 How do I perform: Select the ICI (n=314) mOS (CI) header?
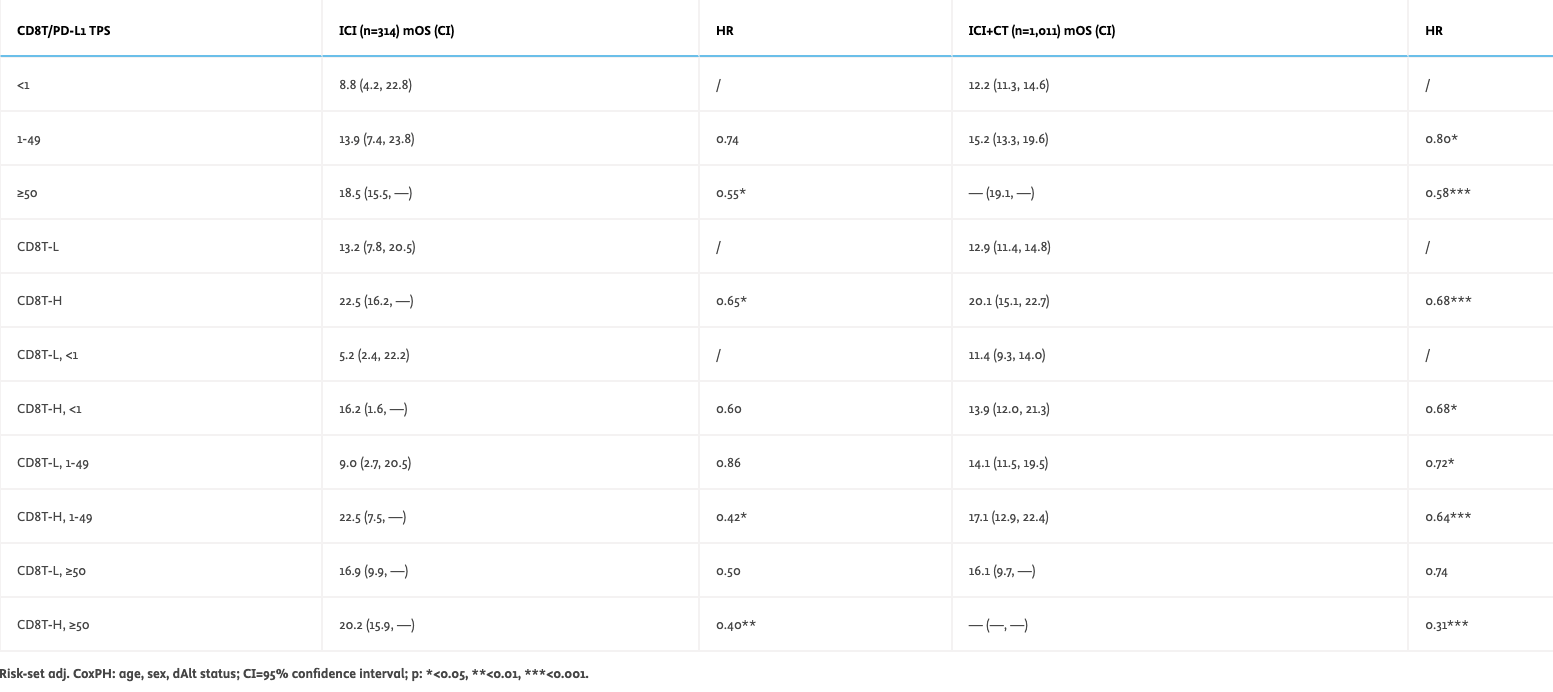(397, 31)
